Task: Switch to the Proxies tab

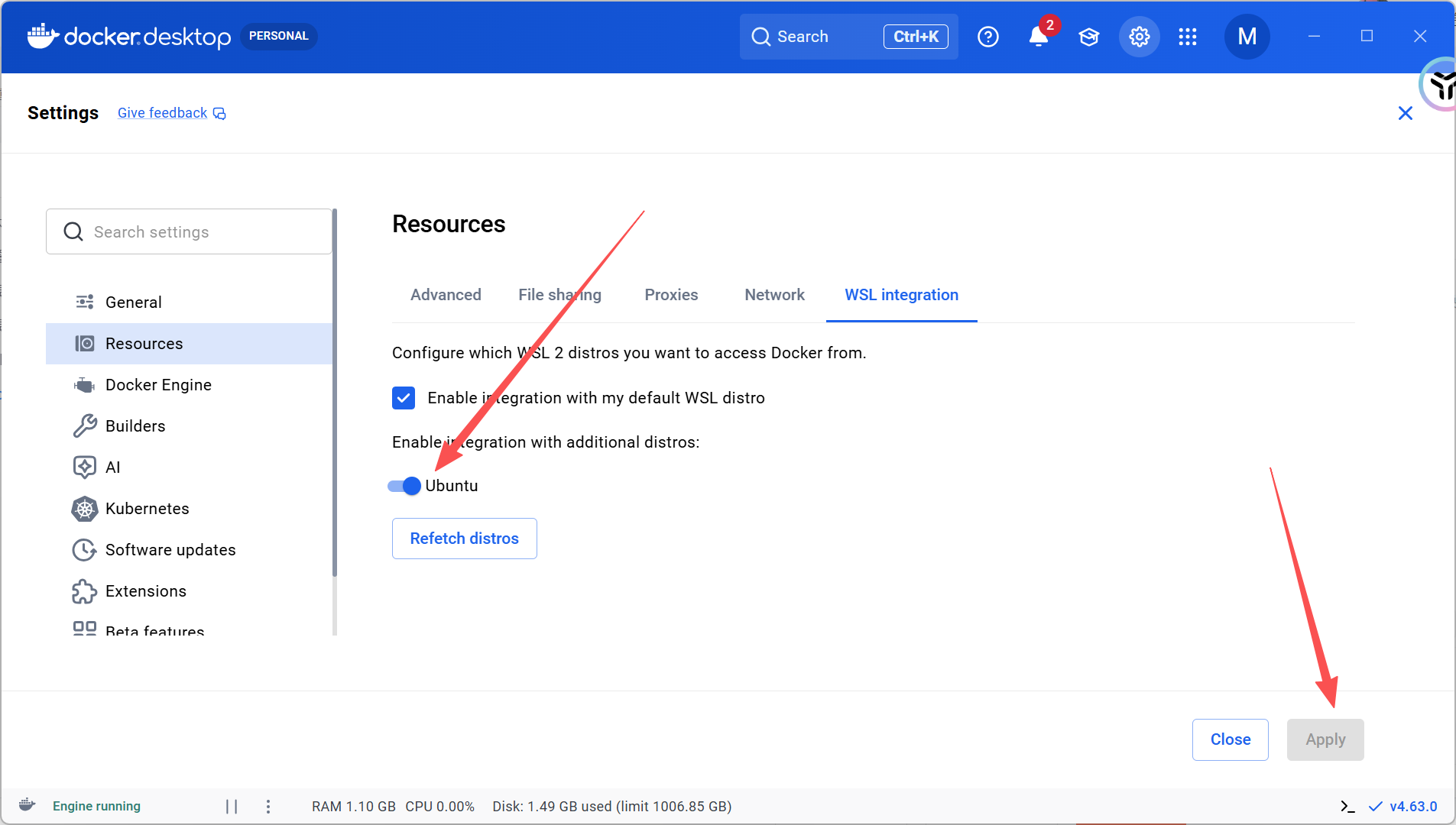Action: coord(671,295)
